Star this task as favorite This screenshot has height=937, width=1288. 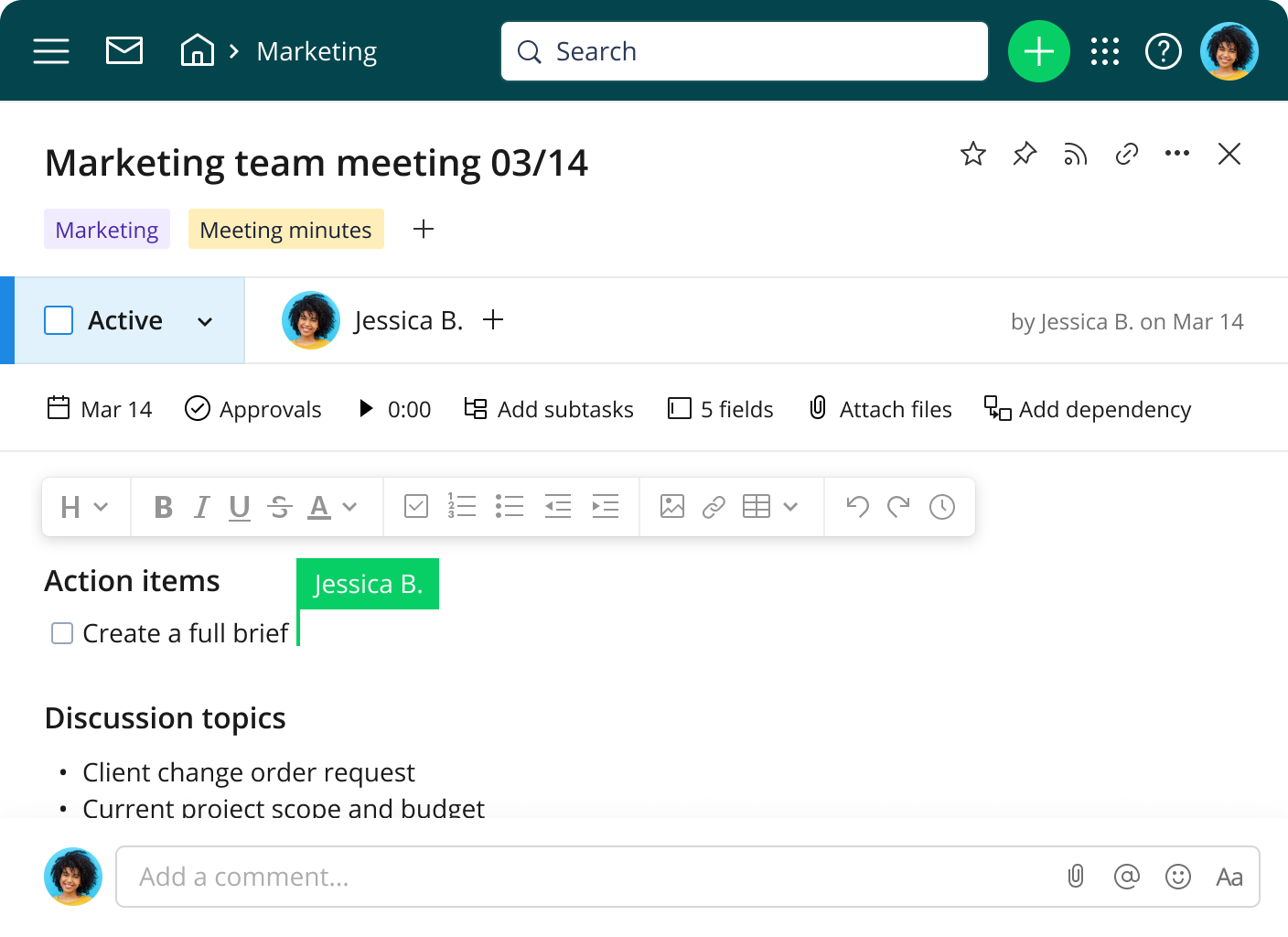[x=972, y=154]
